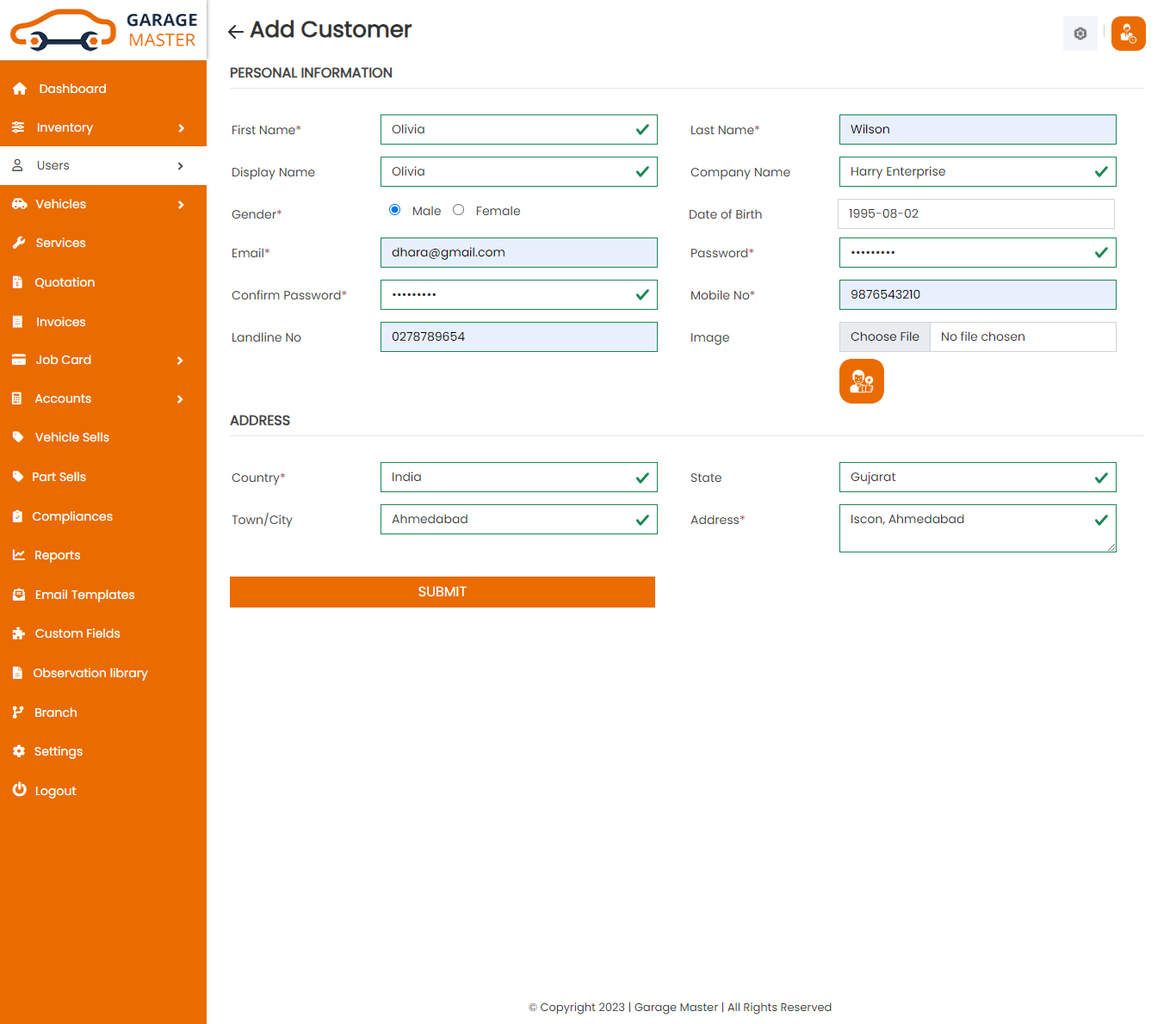This screenshot has width=1176, height=1024.
Task: Click the Dashboard home icon
Action: coord(20,89)
